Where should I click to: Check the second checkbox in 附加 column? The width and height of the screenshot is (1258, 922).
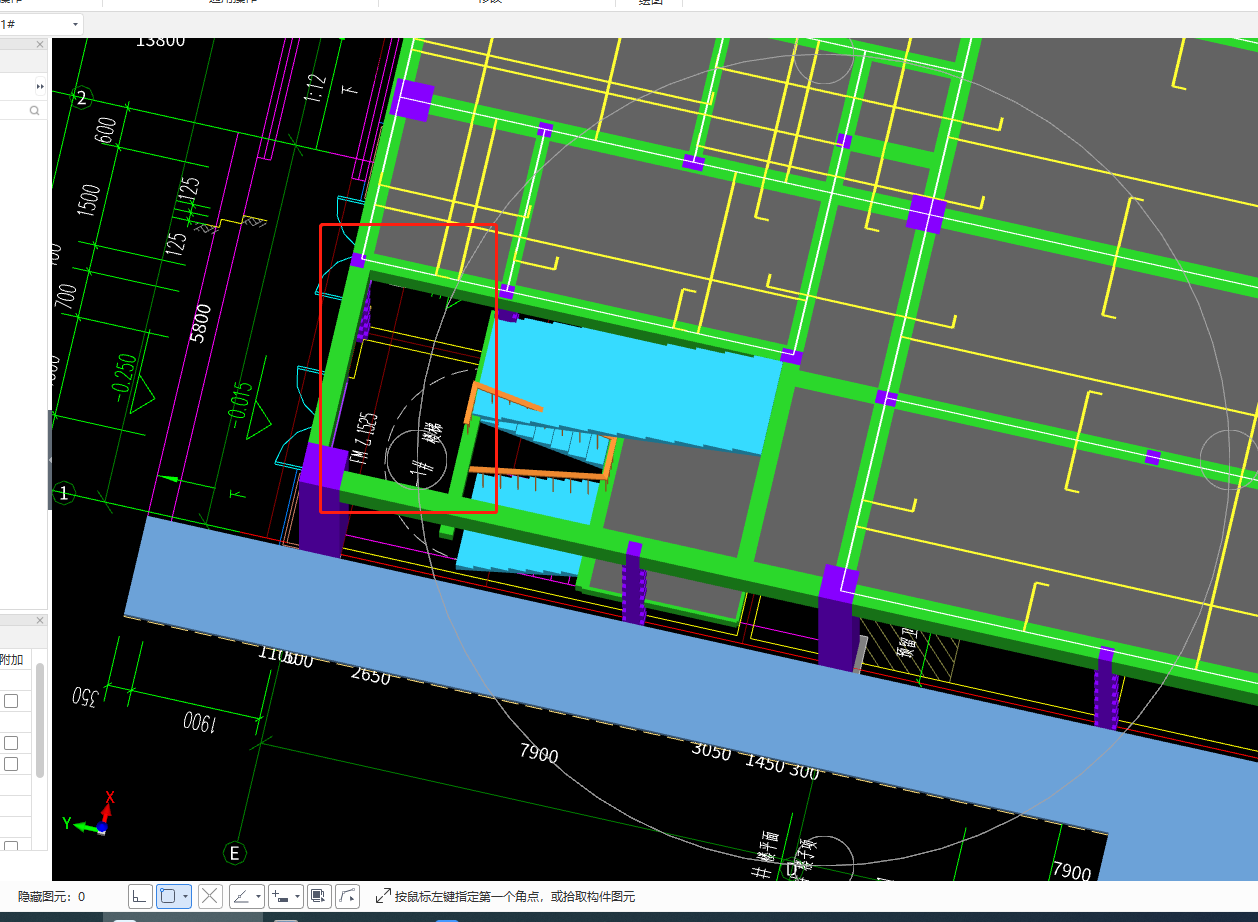pyautogui.click(x=11, y=743)
